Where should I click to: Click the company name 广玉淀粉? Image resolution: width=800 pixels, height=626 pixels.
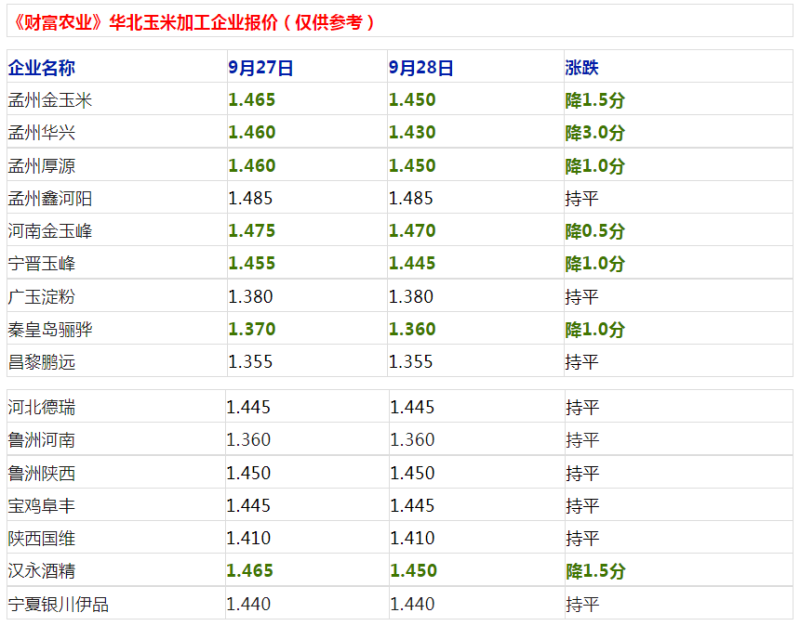(41, 296)
